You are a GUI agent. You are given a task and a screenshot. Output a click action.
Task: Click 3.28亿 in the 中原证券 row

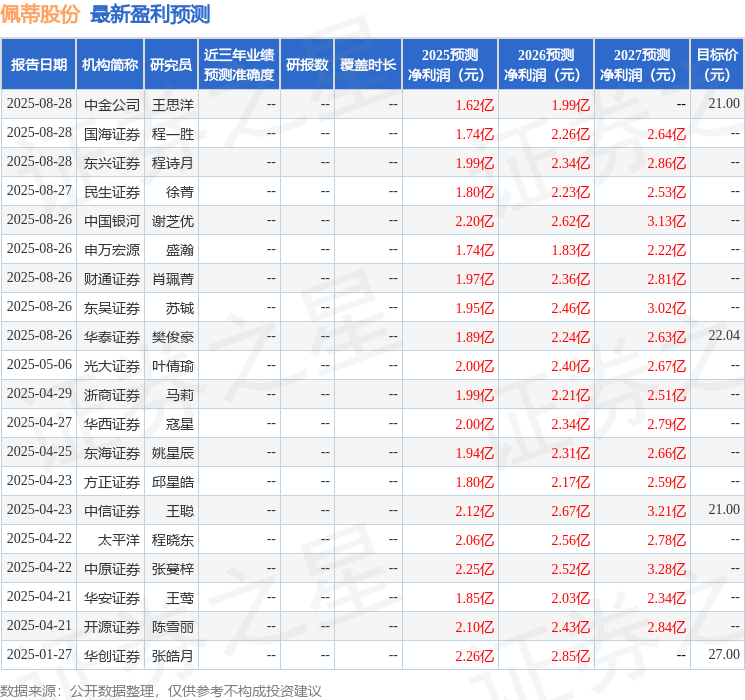click(667, 569)
